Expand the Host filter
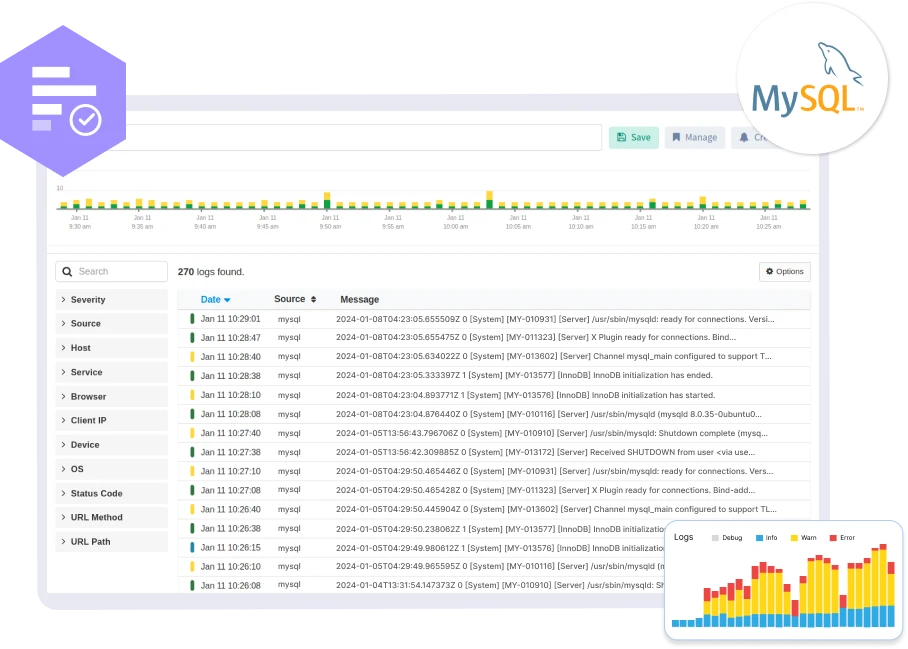 pos(111,348)
